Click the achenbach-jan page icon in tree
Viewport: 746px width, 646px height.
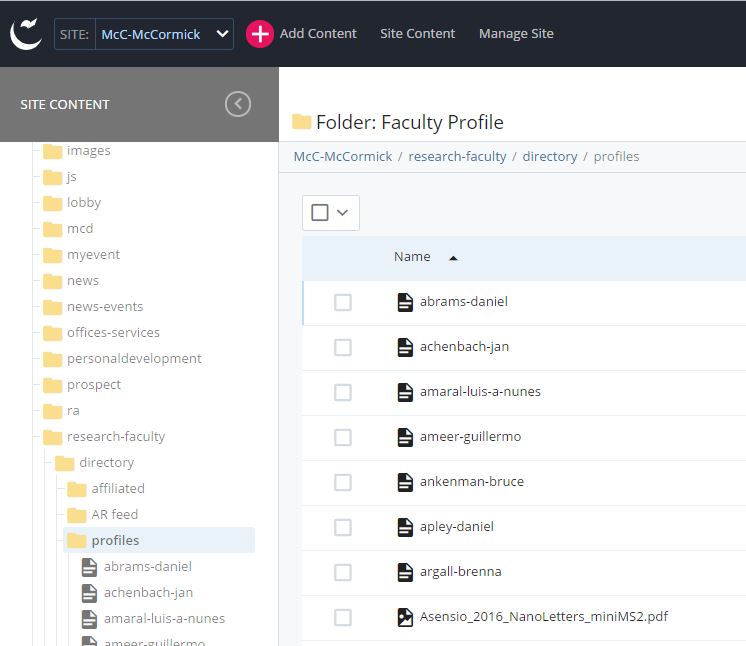click(89, 593)
